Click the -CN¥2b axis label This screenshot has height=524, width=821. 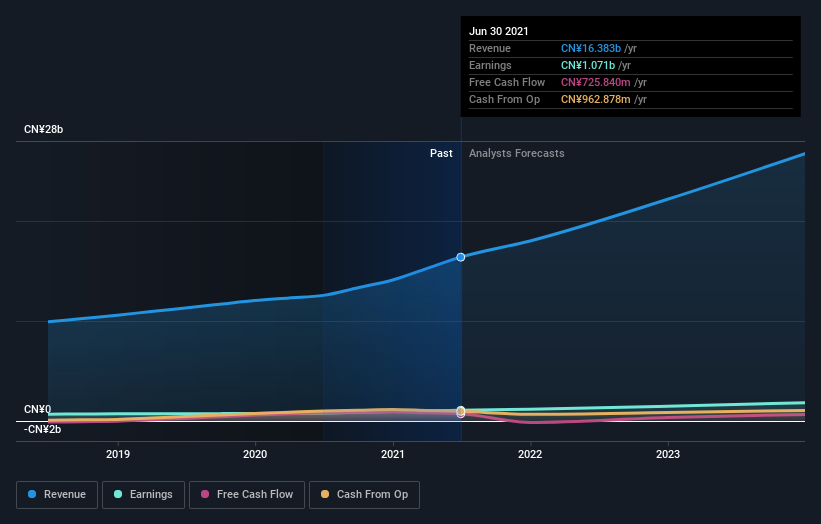click(42, 429)
